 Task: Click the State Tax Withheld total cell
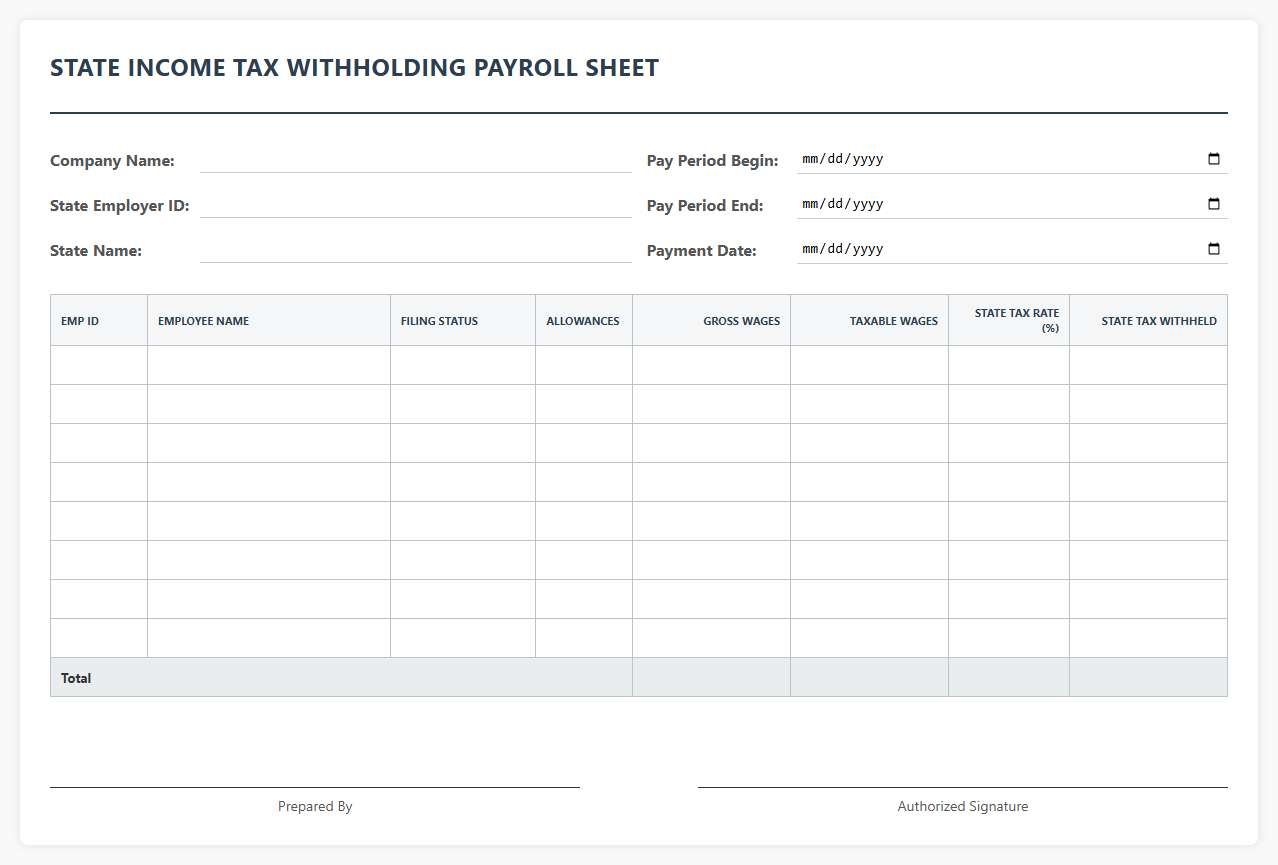[x=1149, y=677]
